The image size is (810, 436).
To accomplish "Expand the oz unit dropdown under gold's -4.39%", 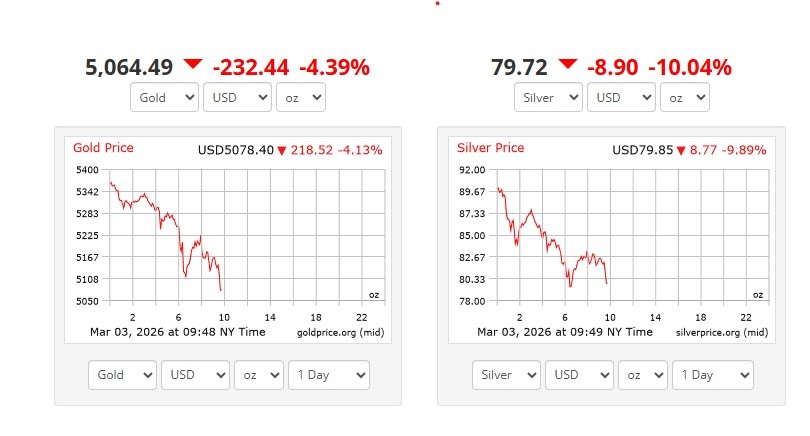I will pyautogui.click(x=301, y=98).
